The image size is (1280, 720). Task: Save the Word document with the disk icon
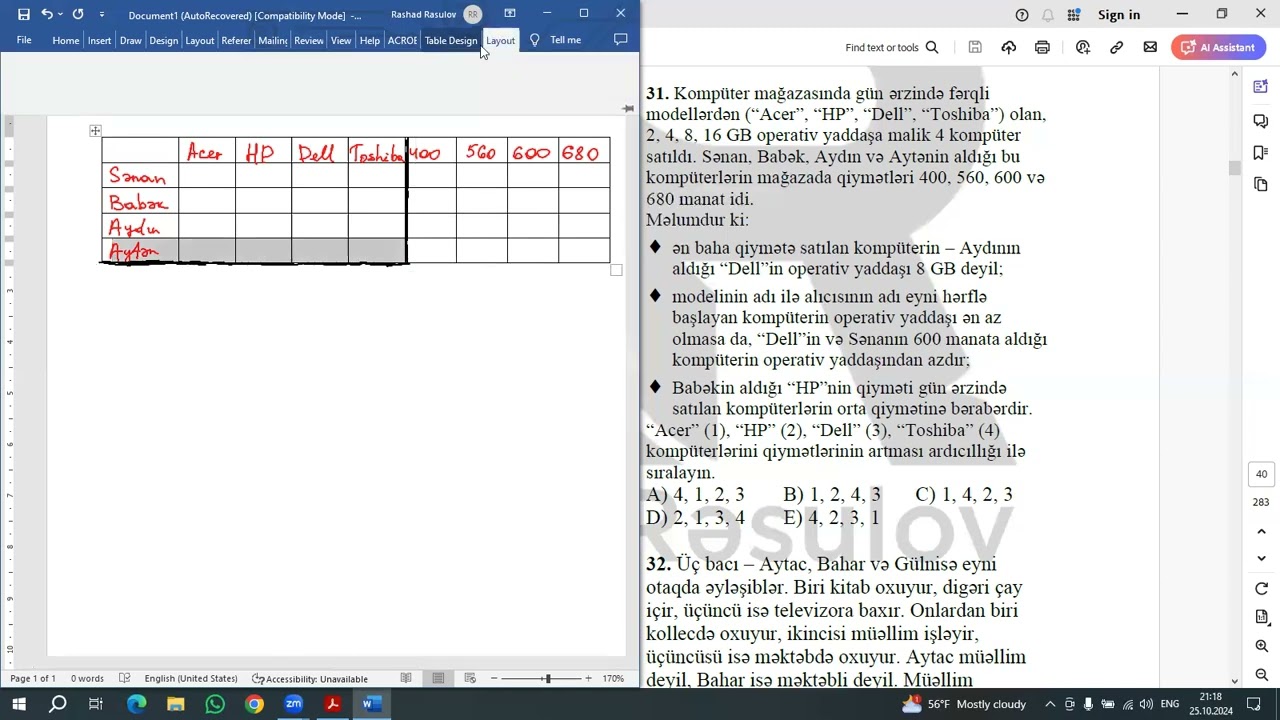24,14
